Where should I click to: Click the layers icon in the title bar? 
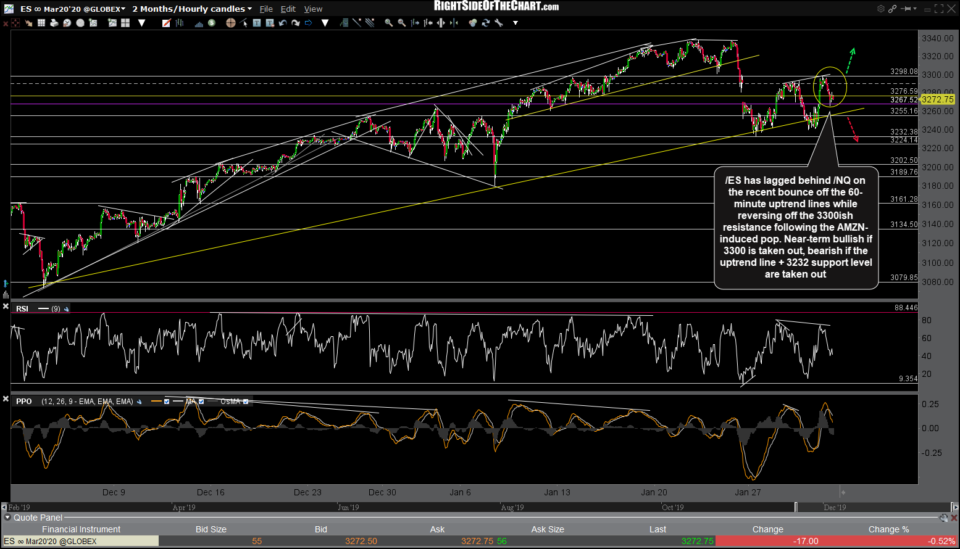click(880, 9)
